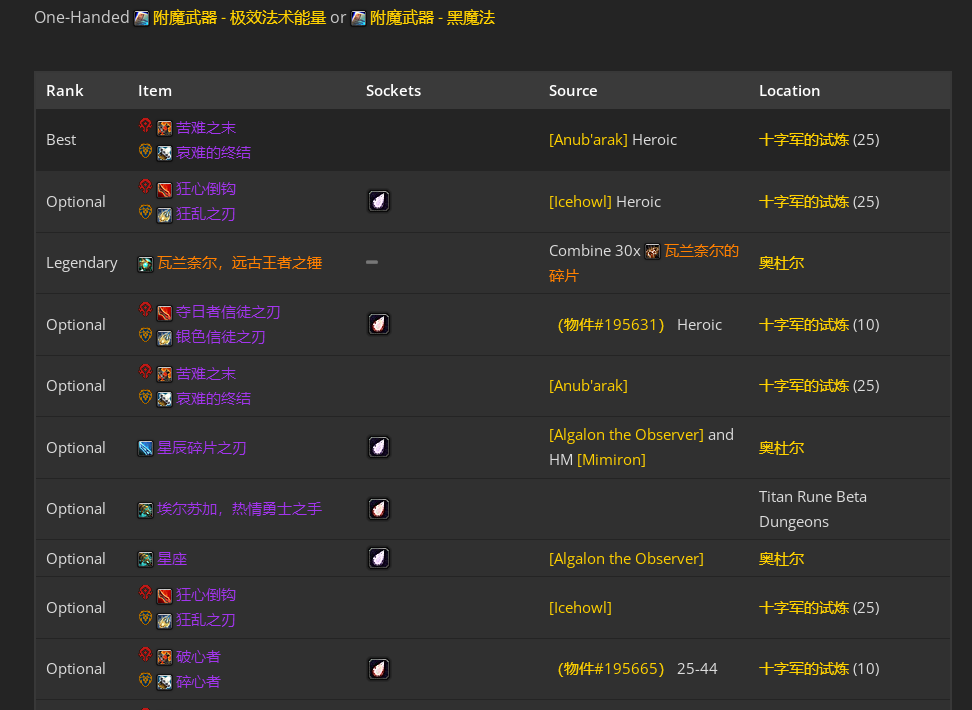This screenshot has width=972, height=710.
Task: Open 夺日者信徒之刃 item link
Action: click(228, 312)
